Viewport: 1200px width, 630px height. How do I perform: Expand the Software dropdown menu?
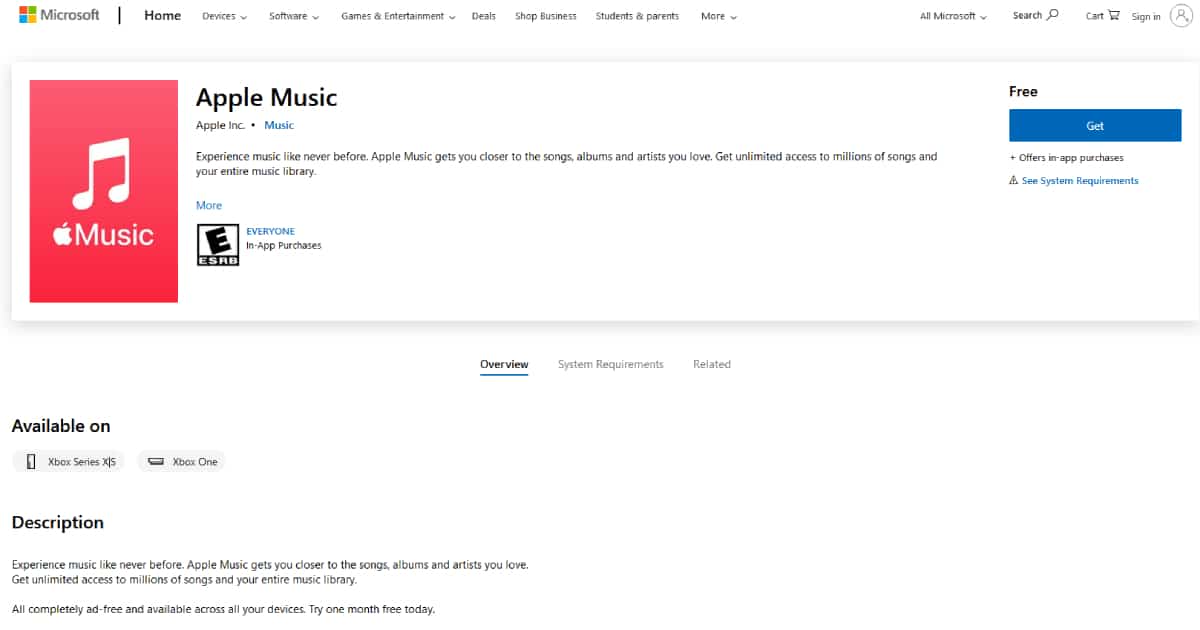(294, 16)
